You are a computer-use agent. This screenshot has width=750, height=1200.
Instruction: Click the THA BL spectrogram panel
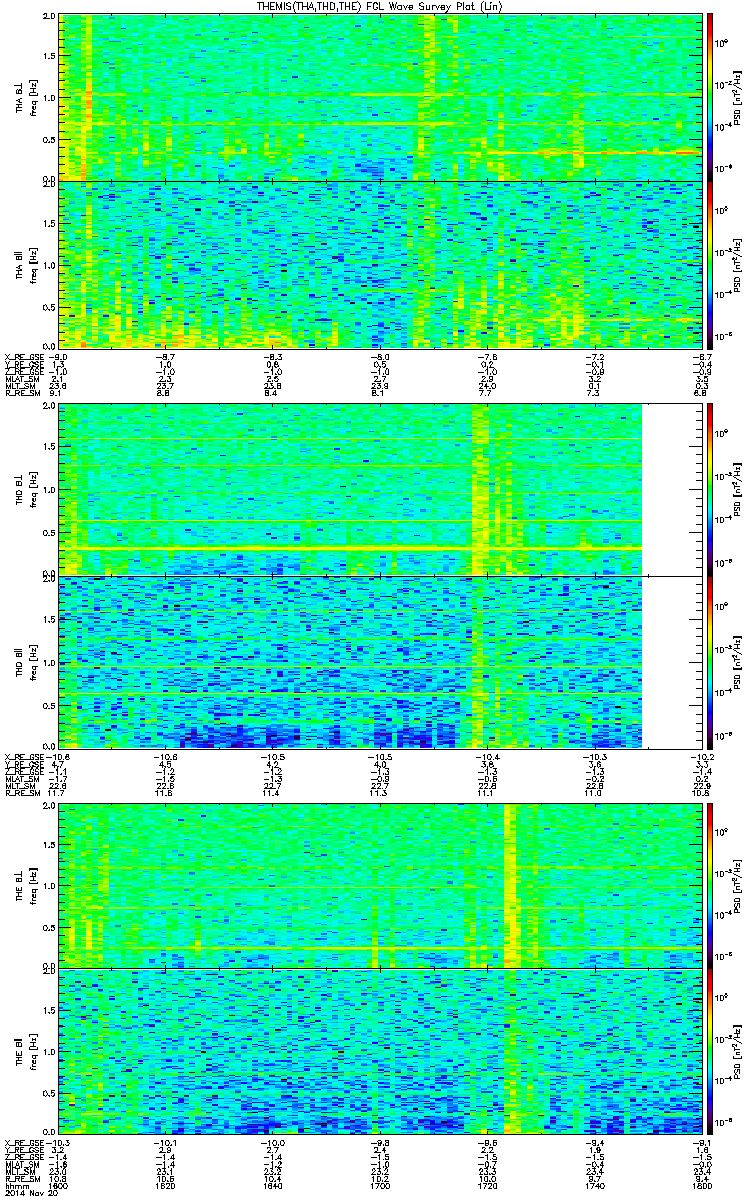click(380, 97)
